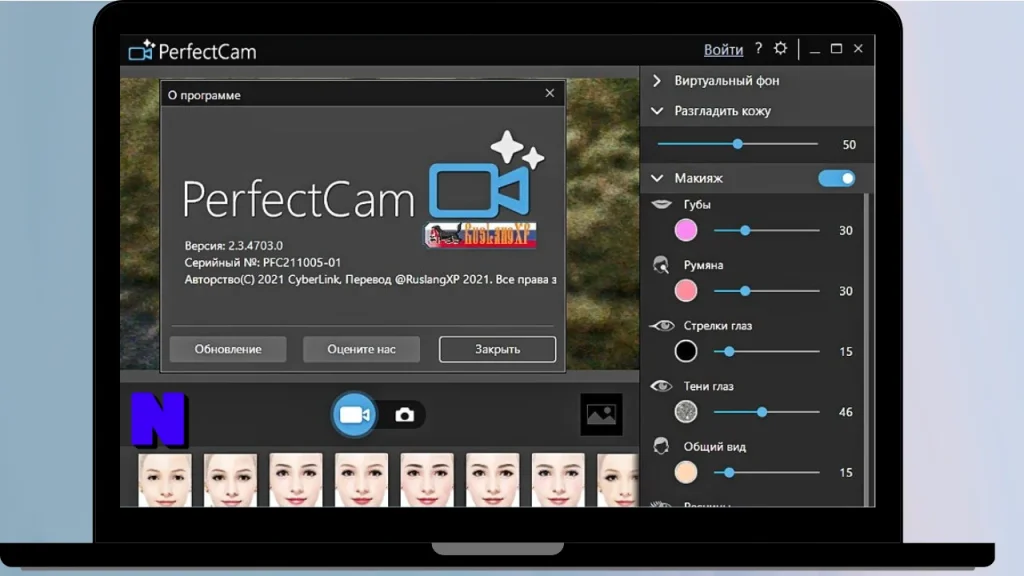Click the face icon beside Общий вид
1024x576 pixels.
click(661, 446)
